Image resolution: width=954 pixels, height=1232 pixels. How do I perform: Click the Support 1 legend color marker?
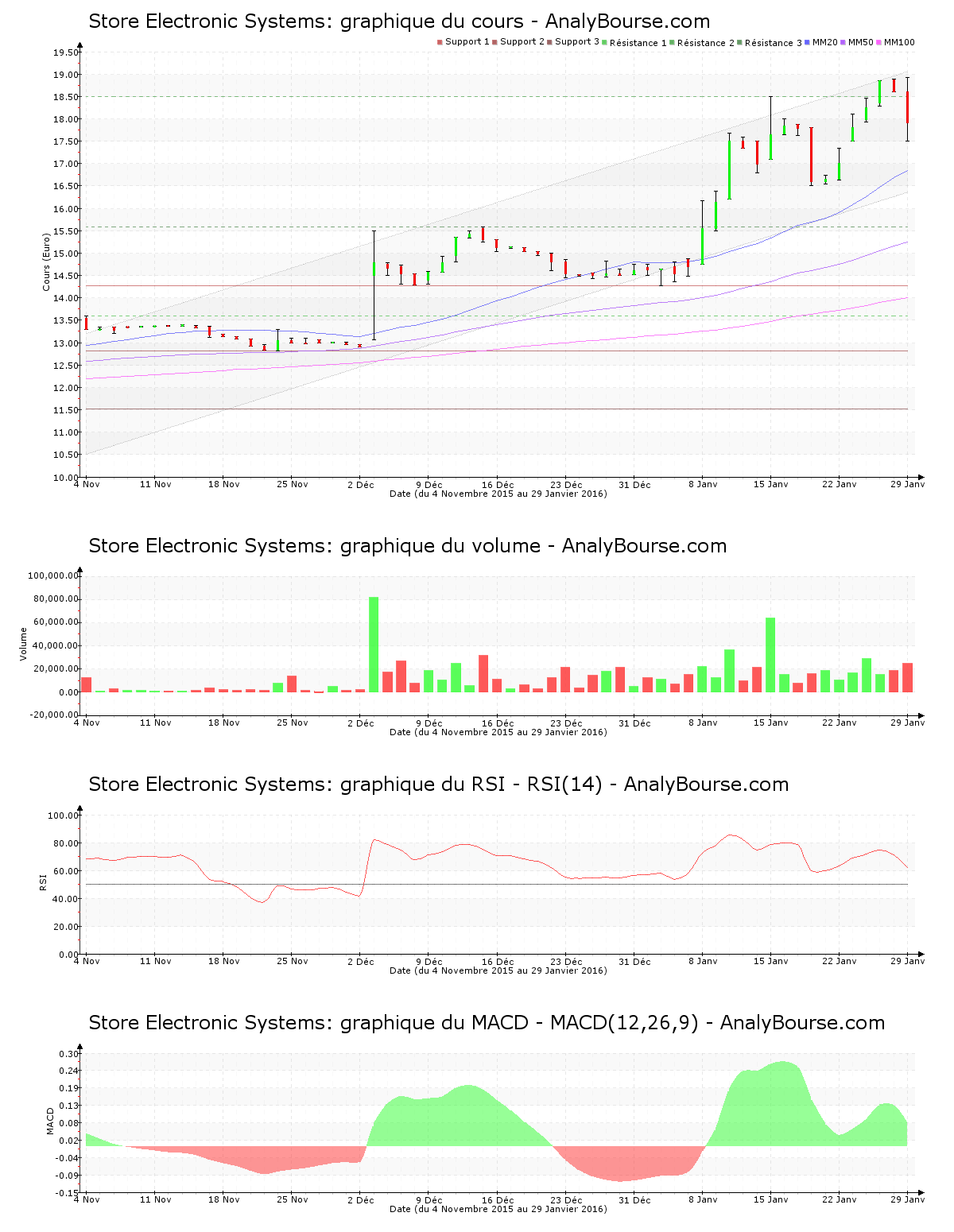[440, 42]
